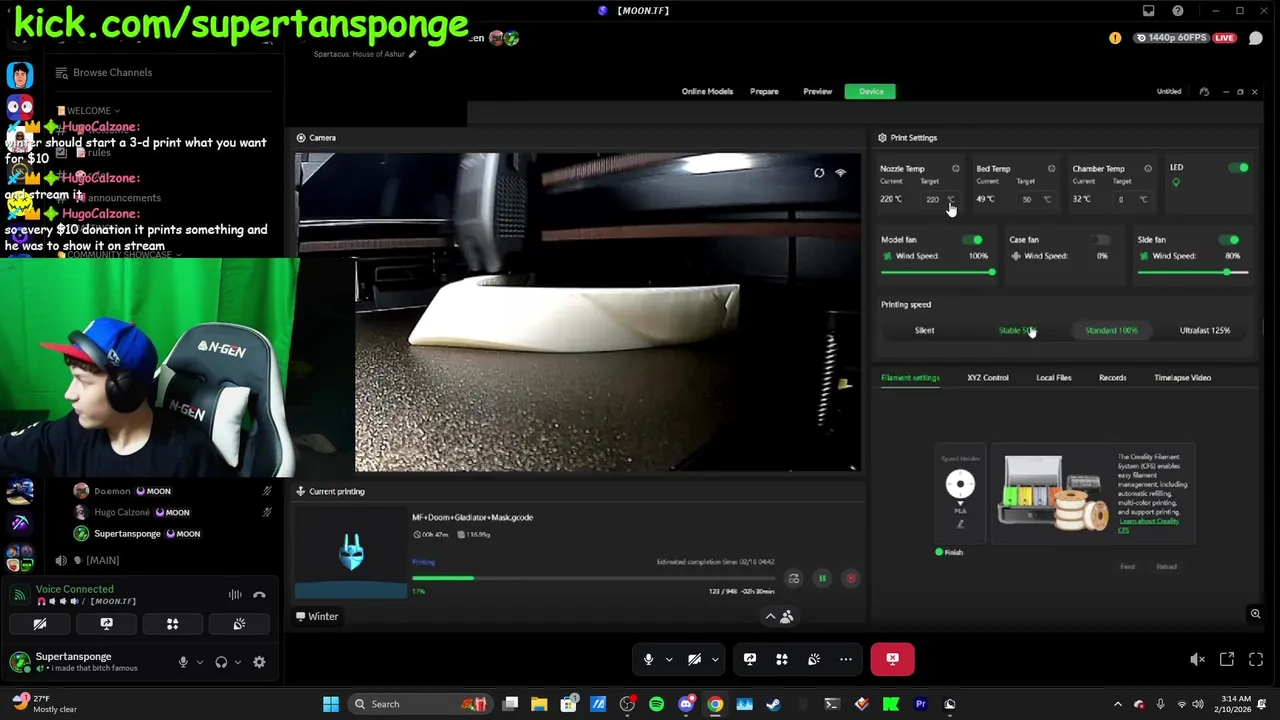This screenshot has height=720, width=1280.
Task: Click the camera Wi-Fi signal icon
Action: coord(840,173)
